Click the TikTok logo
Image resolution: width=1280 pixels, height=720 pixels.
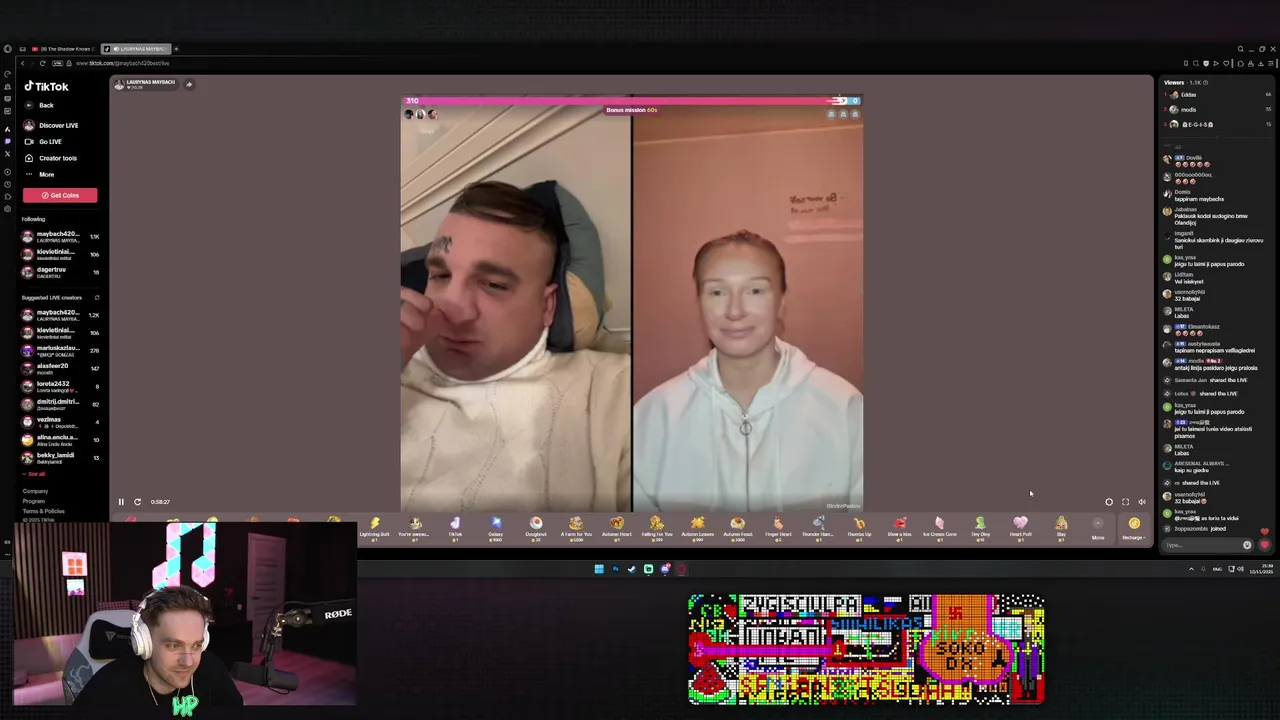pyautogui.click(x=46, y=87)
